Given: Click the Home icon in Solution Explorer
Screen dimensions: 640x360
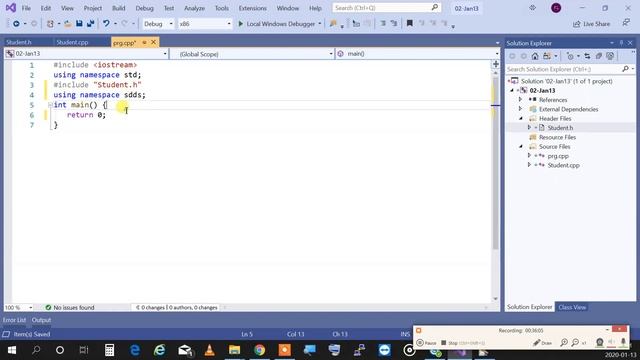Looking at the screenshot, I should click(x=535, y=56).
